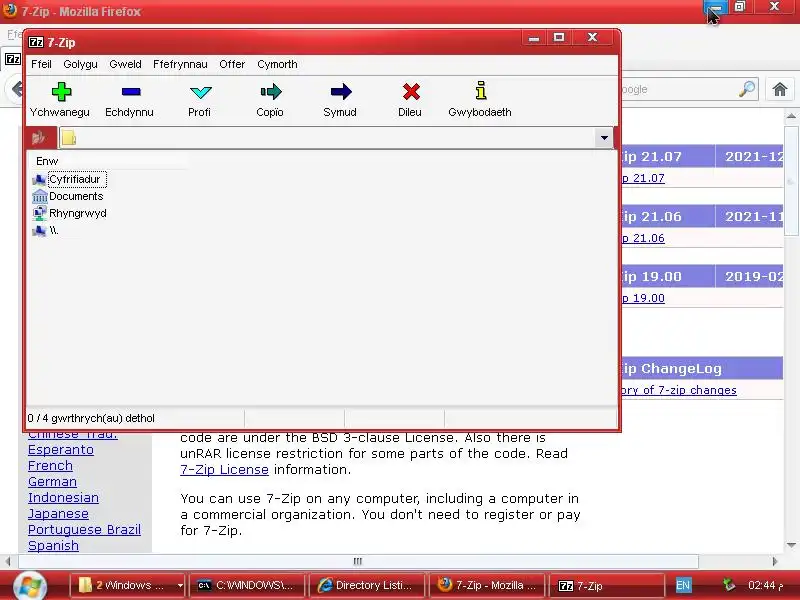Image resolution: width=800 pixels, height=600 pixels.
Task: Switch to C:\WINDOWS taskbar button
Action: tap(246, 585)
